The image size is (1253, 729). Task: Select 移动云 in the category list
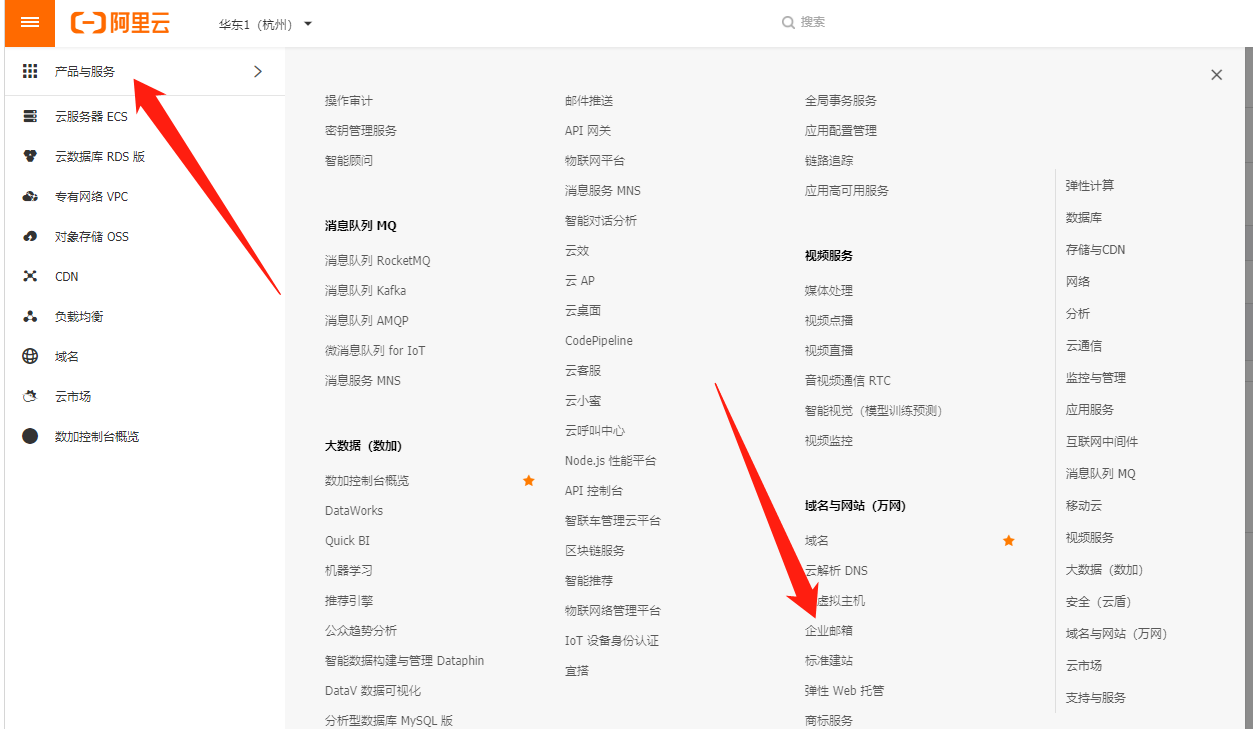click(1084, 506)
